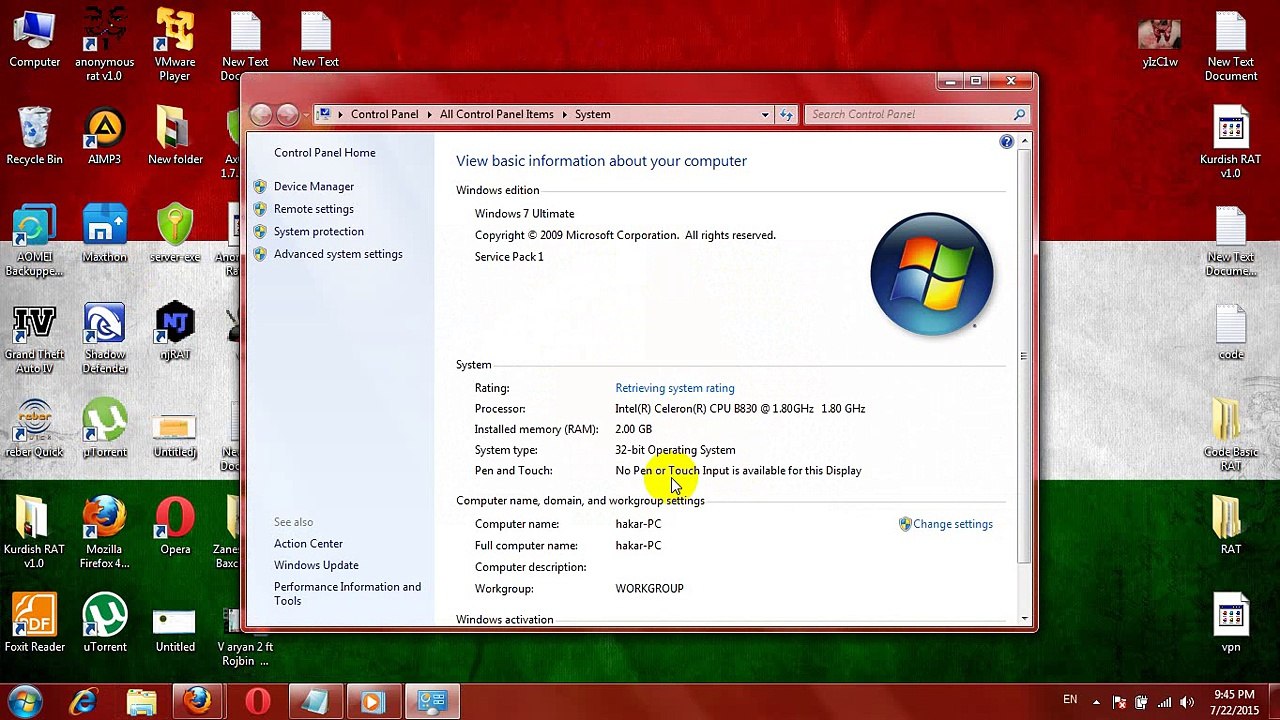This screenshot has height=720, width=1280.
Task: Open Action Center link
Action: click(x=308, y=544)
